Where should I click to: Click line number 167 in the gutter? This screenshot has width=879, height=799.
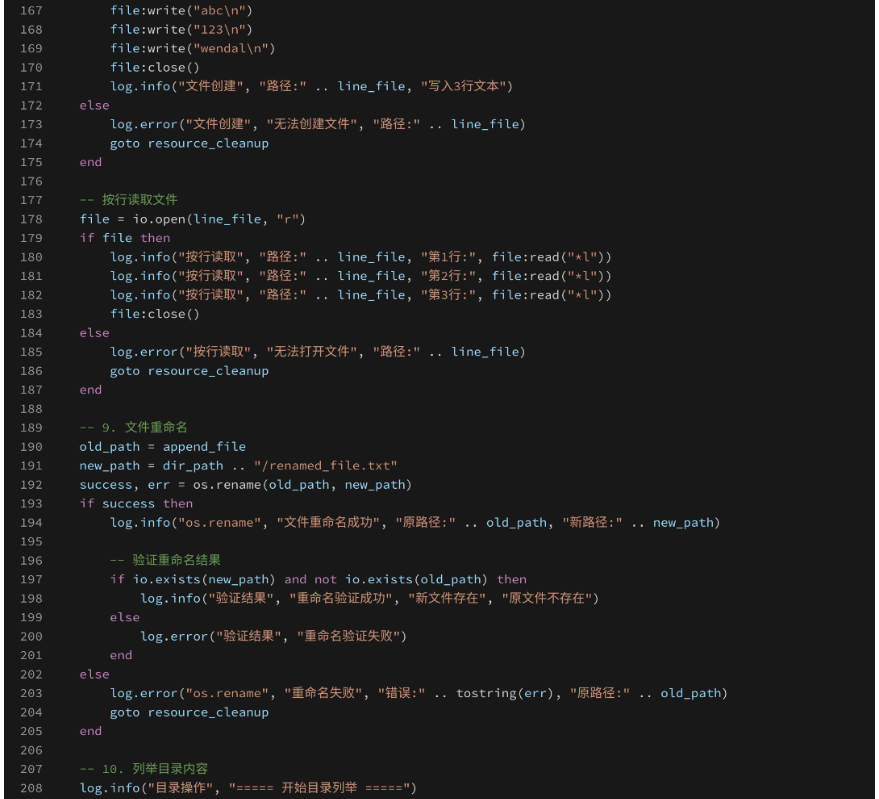coord(31,11)
